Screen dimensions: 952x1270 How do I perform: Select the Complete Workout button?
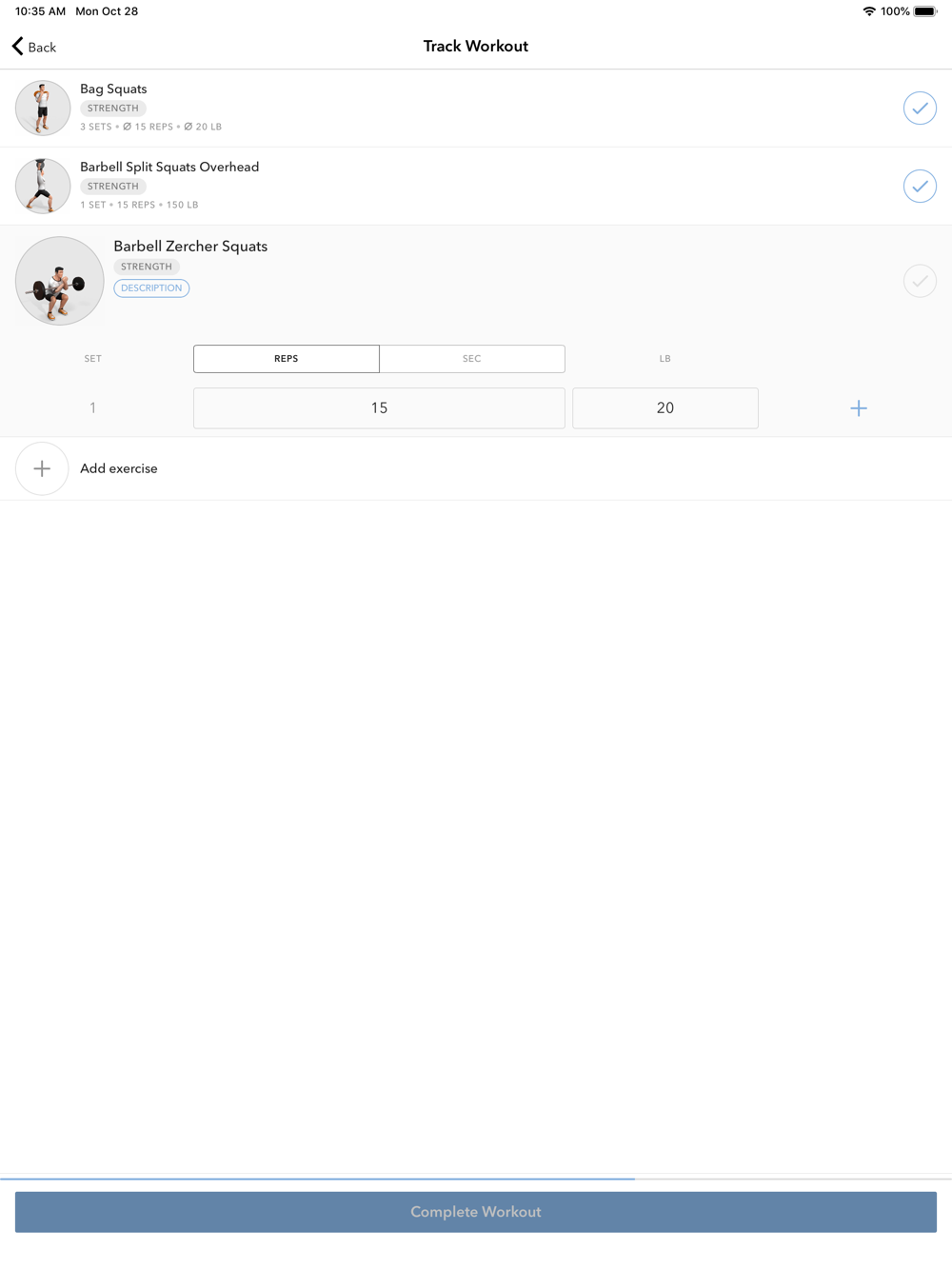click(476, 1212)
